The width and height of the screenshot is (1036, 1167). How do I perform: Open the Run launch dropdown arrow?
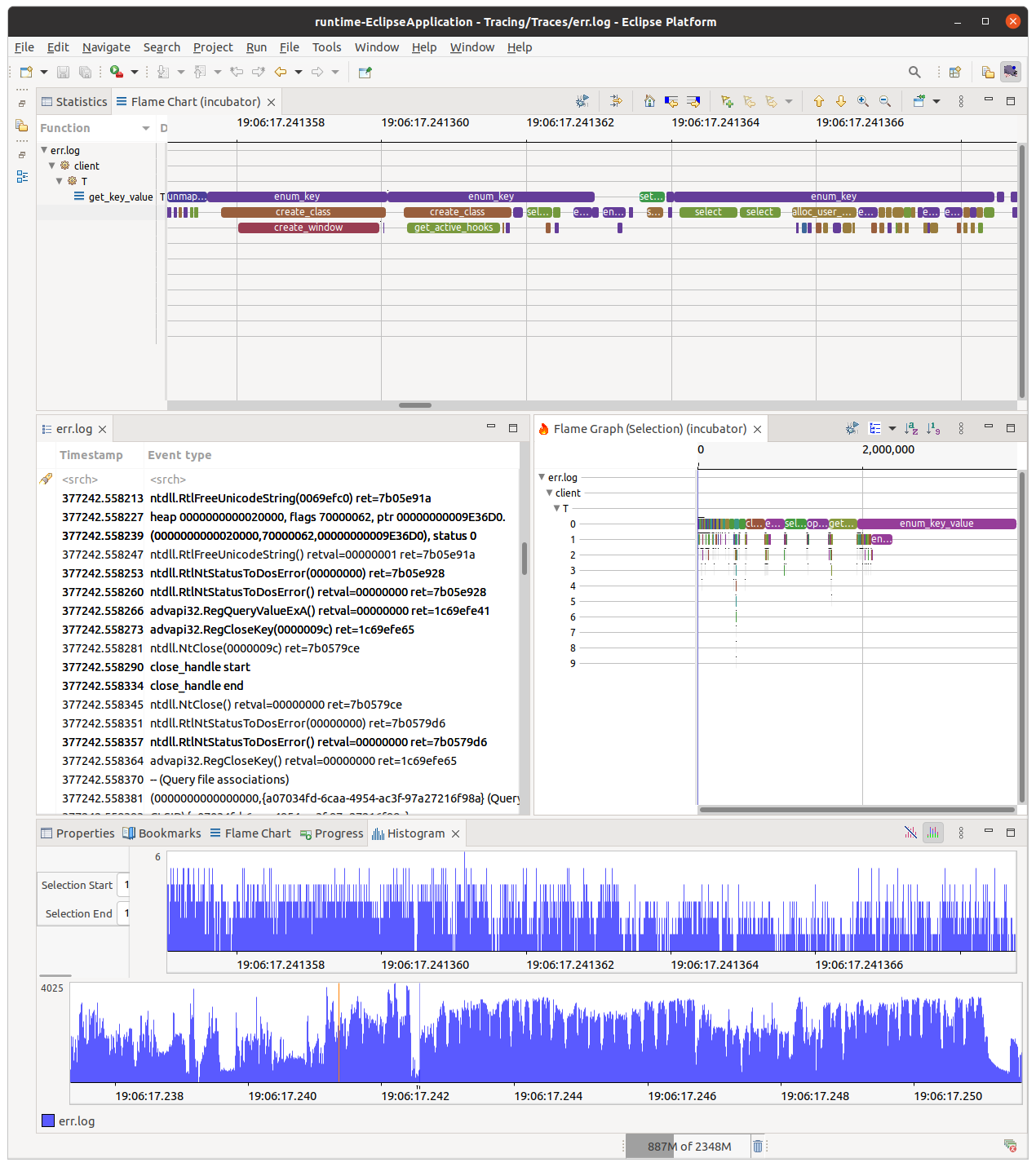click(x=135, y=73)
